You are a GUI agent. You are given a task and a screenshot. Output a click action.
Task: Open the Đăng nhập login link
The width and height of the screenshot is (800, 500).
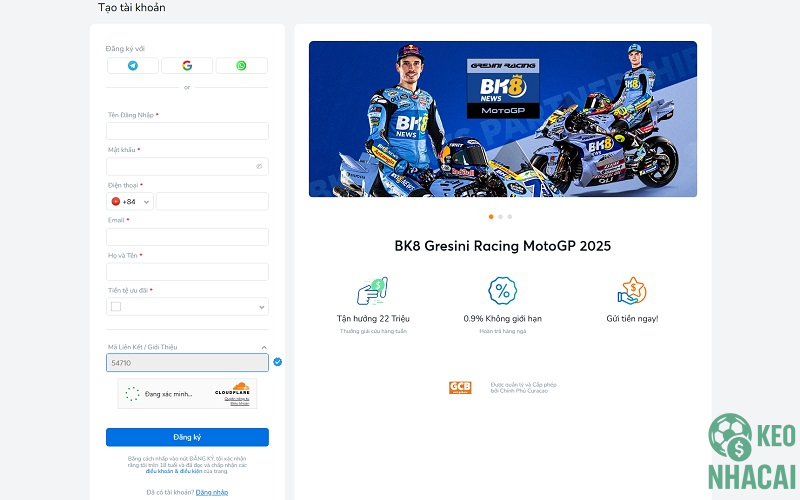tap(212, 492)
